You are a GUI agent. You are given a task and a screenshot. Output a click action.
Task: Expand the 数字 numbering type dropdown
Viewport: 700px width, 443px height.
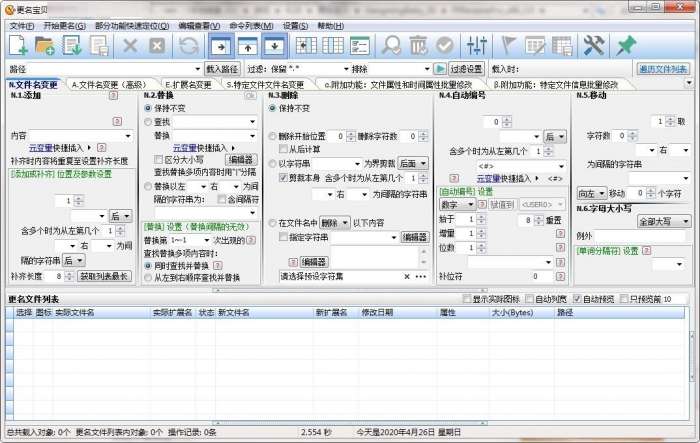click(x=458, y=204)
